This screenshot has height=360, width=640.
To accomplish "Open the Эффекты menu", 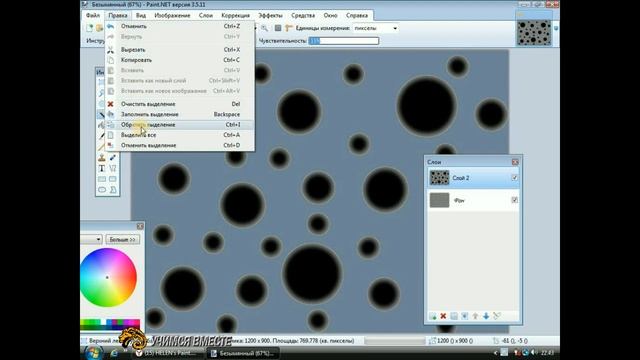I will coord(270,15).
